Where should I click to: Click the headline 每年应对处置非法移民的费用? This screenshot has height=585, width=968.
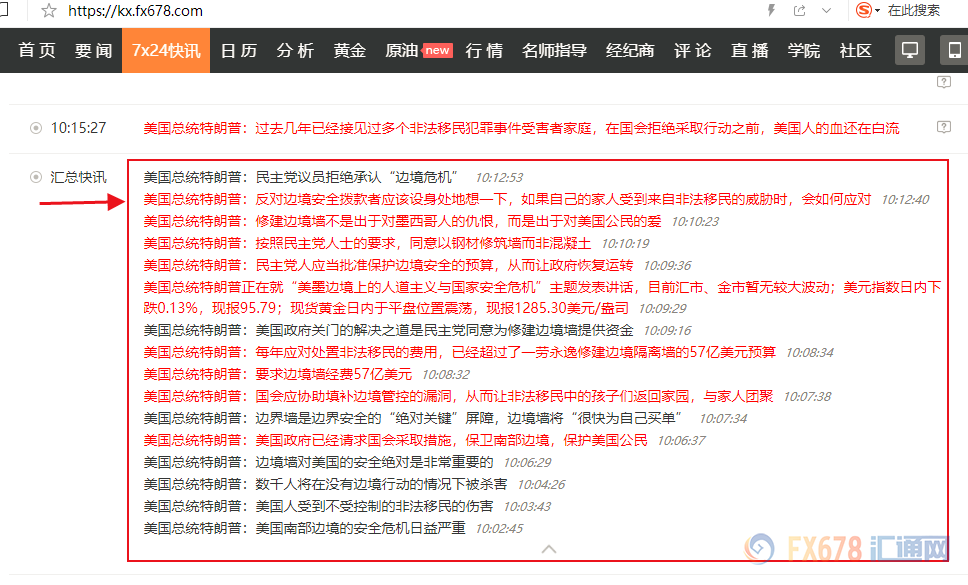(459, 352)
